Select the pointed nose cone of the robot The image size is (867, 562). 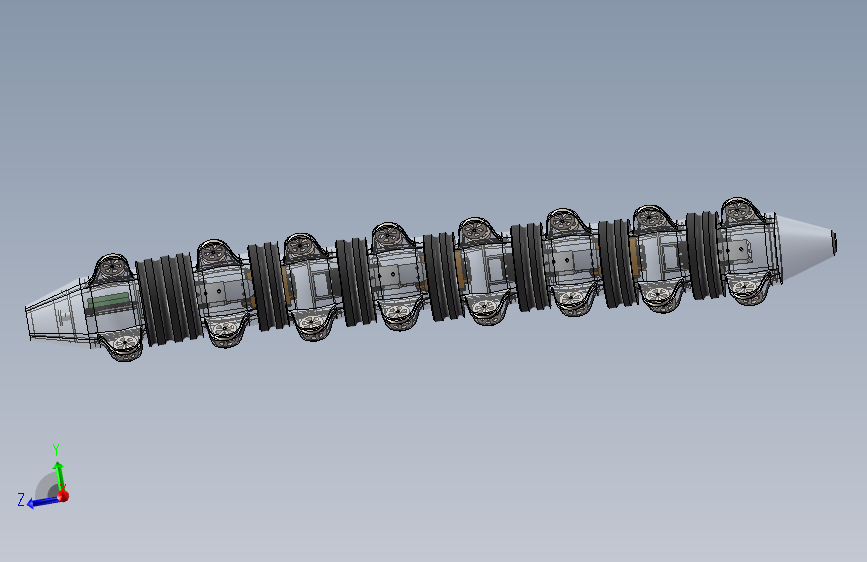point(807,247)
